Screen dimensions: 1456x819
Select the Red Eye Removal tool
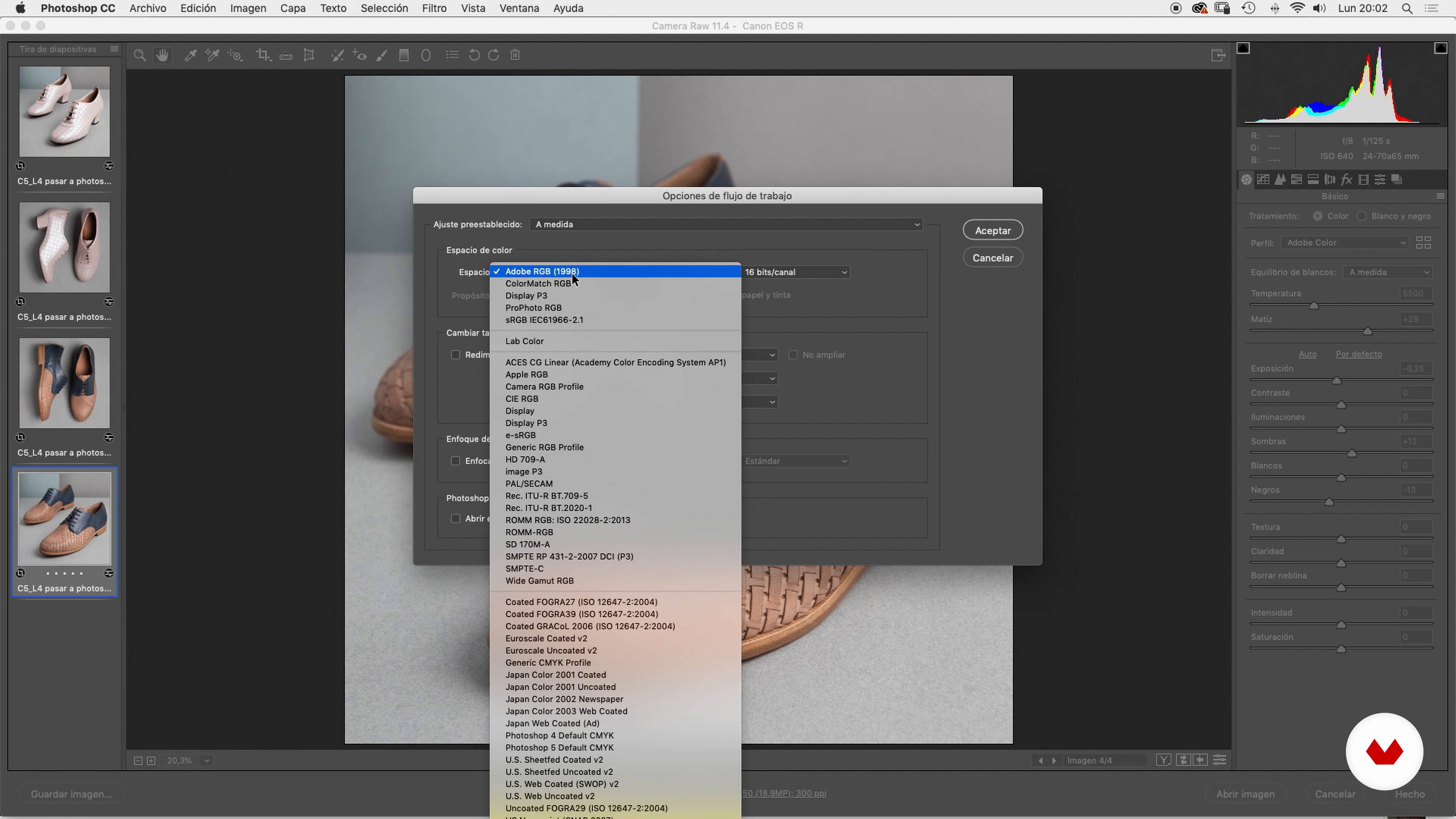point(359,55)
